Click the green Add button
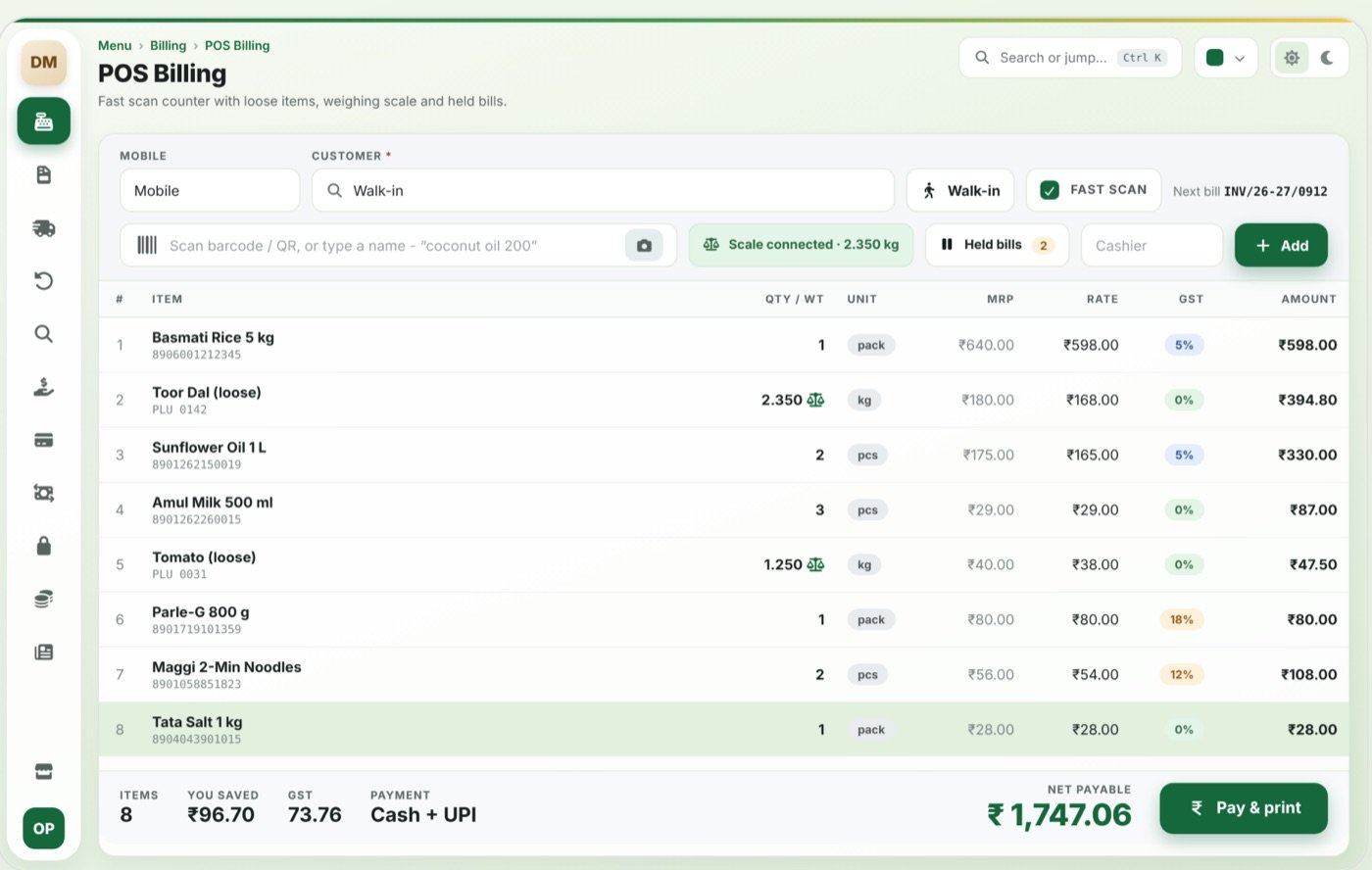This screenshot has height=870, width=1372. pyautogui.click(x=1281, y=245)
